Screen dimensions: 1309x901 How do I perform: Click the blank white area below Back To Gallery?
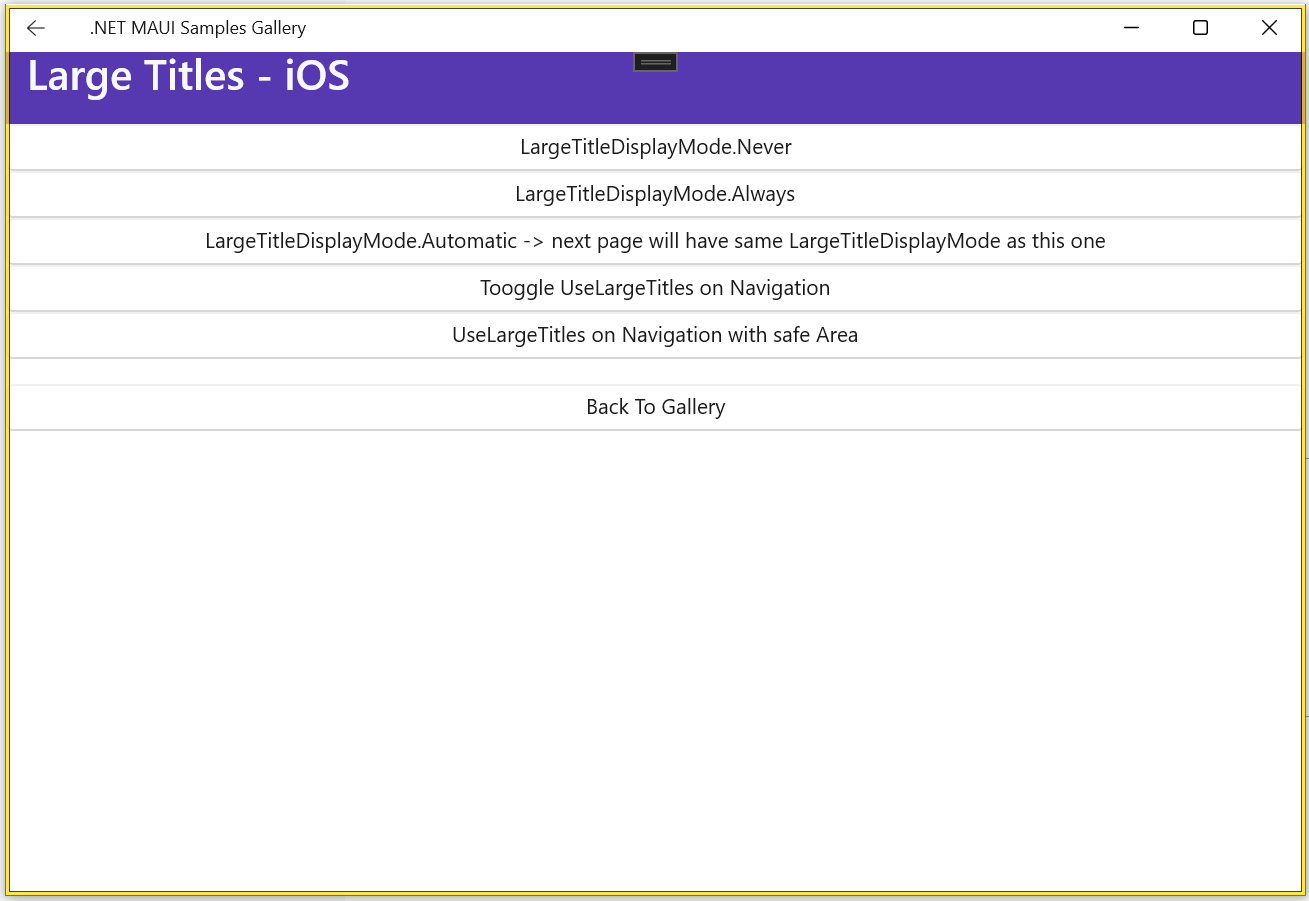pos(655,650)
